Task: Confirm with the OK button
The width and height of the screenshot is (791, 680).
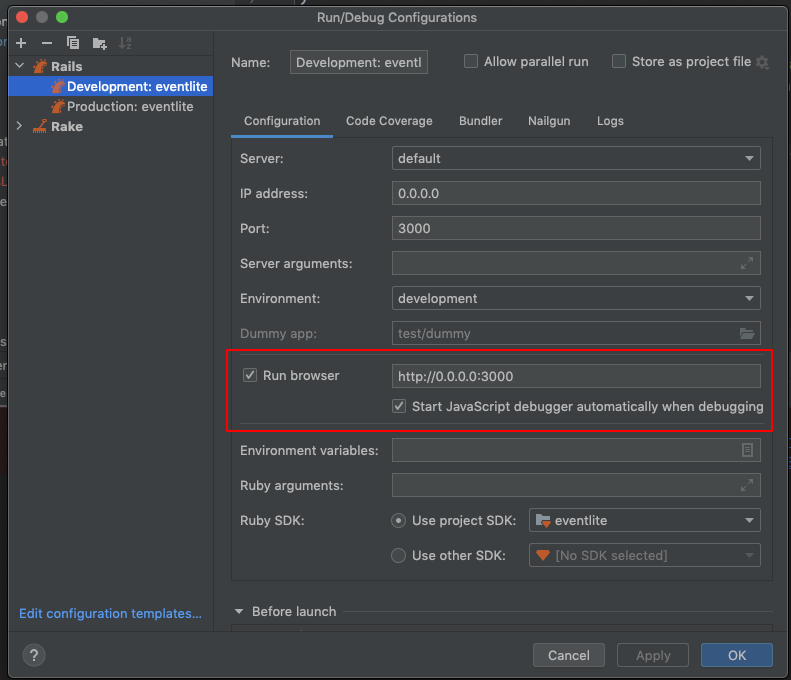Action: click(737, 655)
